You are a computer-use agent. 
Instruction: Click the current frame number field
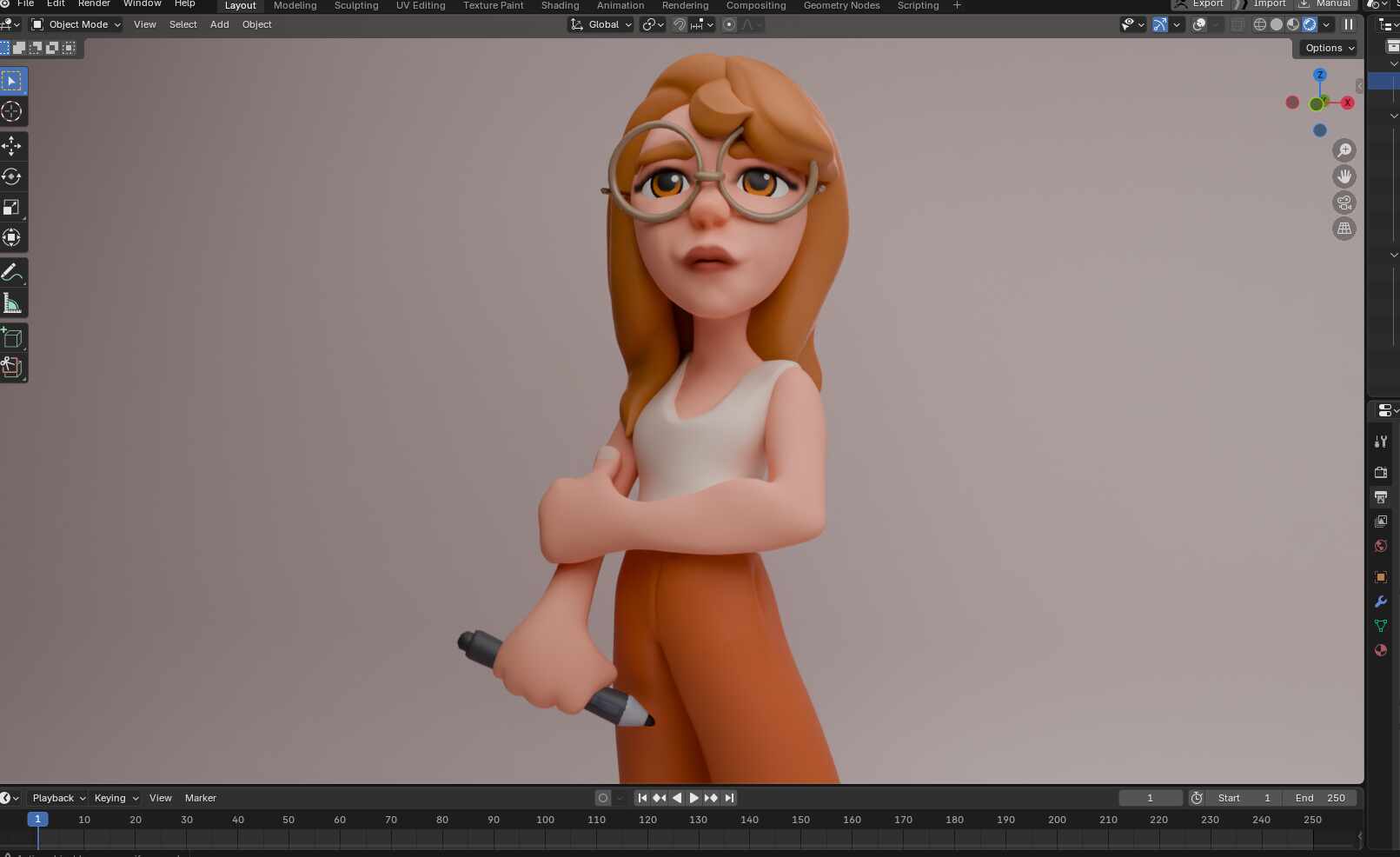coord(1151,798)
